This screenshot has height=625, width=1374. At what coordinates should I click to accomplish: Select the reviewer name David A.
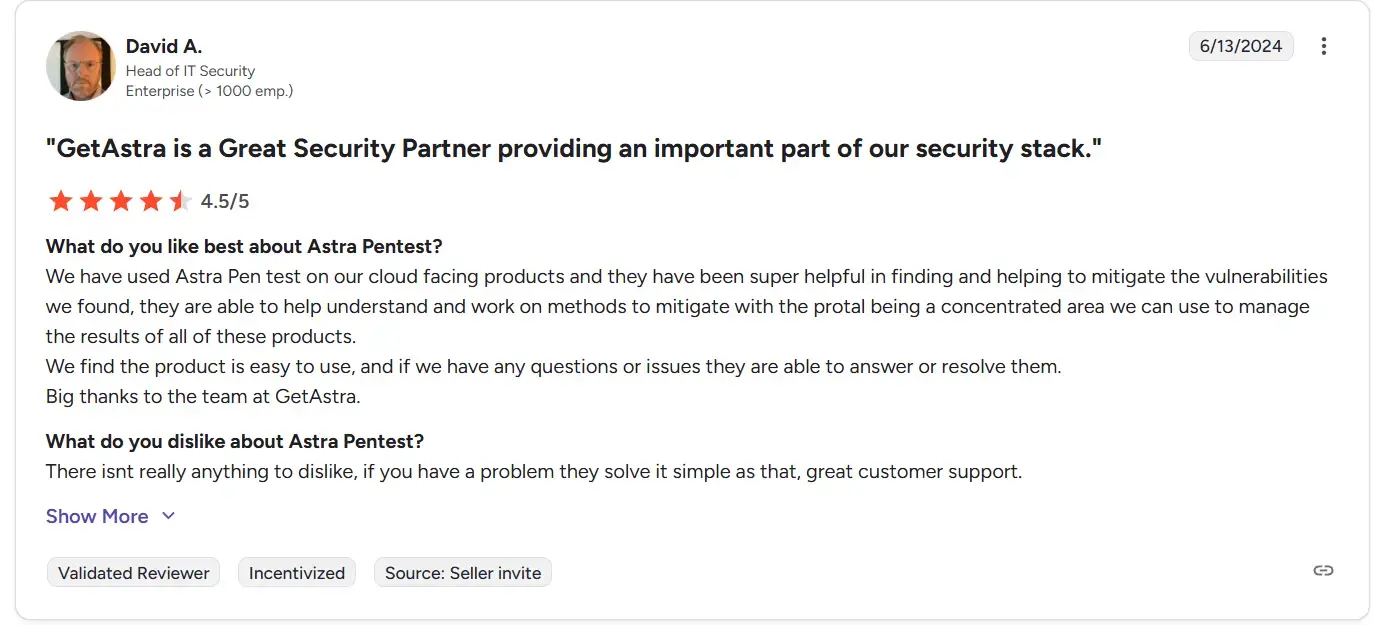tap(164, 46)
